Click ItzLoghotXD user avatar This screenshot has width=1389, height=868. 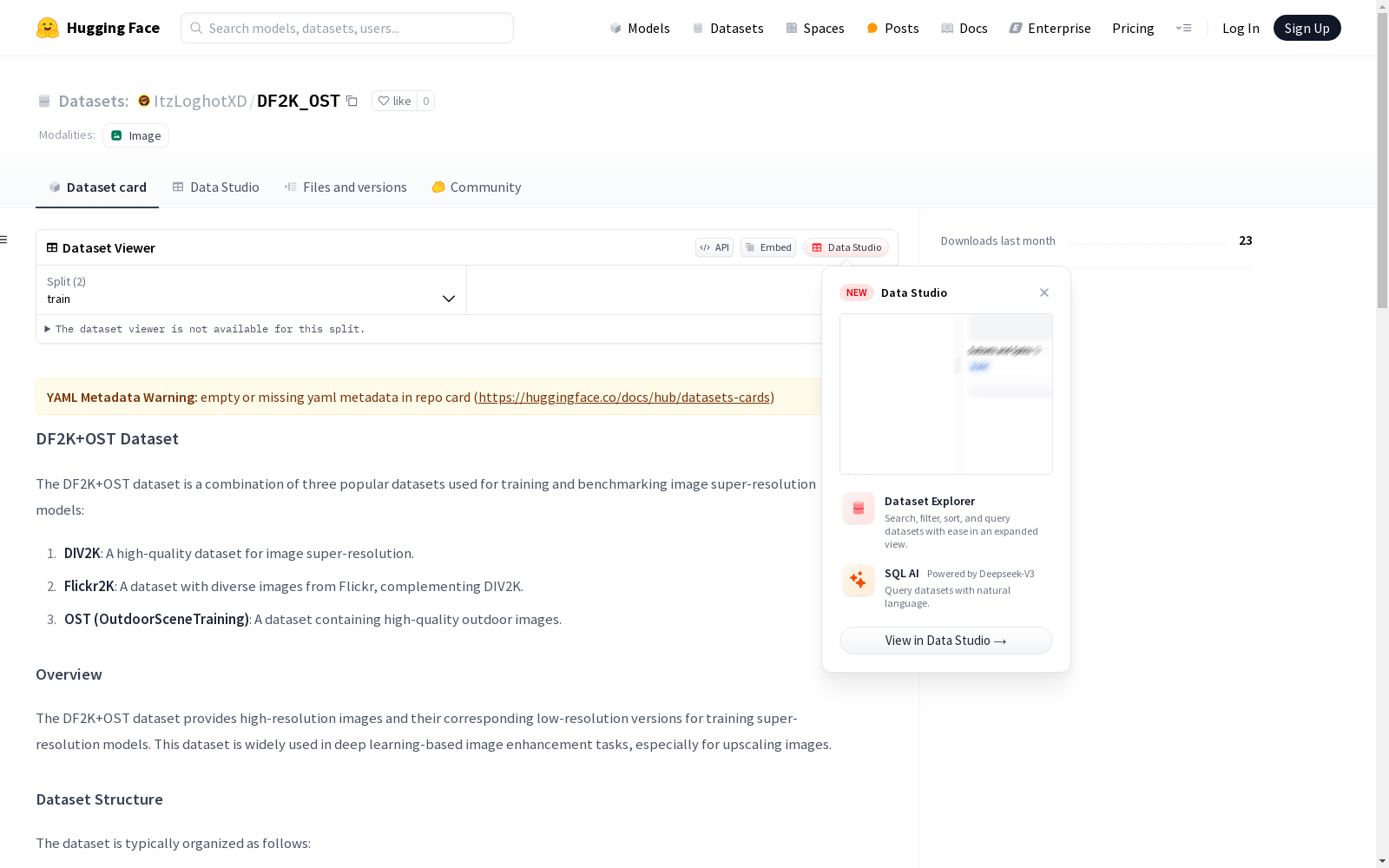click(x=144, y=101)
